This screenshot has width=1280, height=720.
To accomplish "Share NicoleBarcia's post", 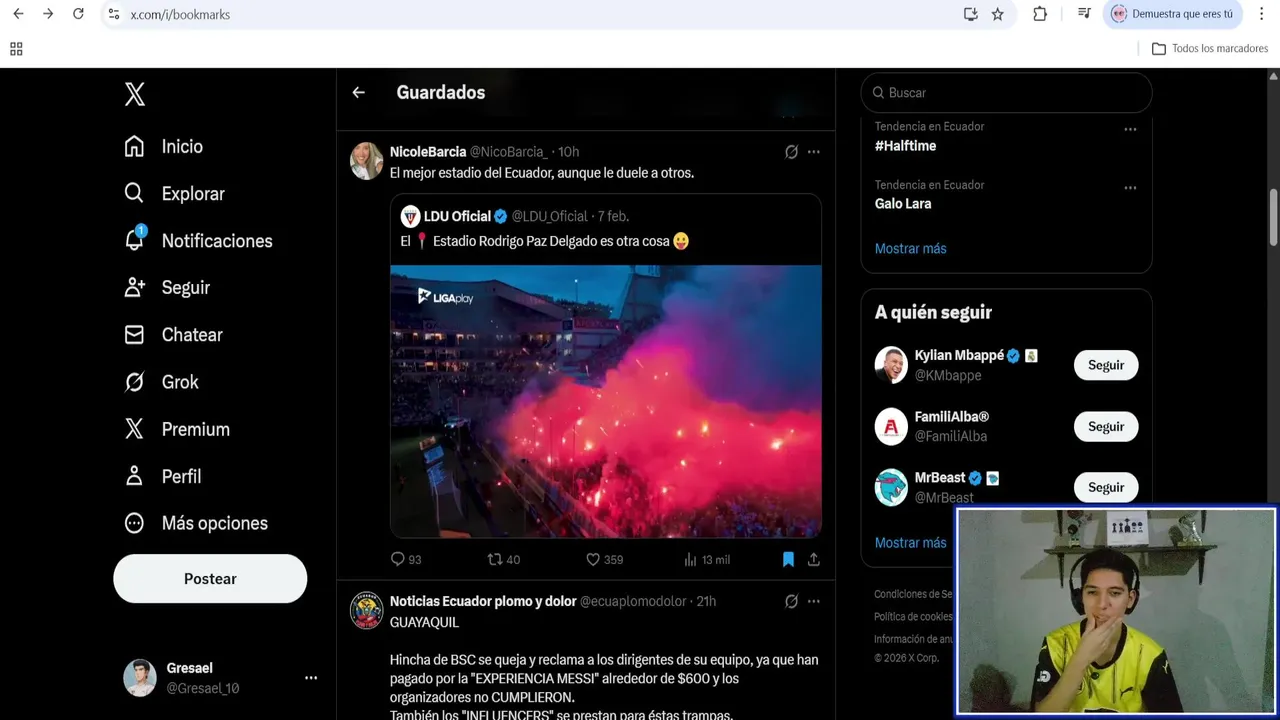I will tap(814, 559).
